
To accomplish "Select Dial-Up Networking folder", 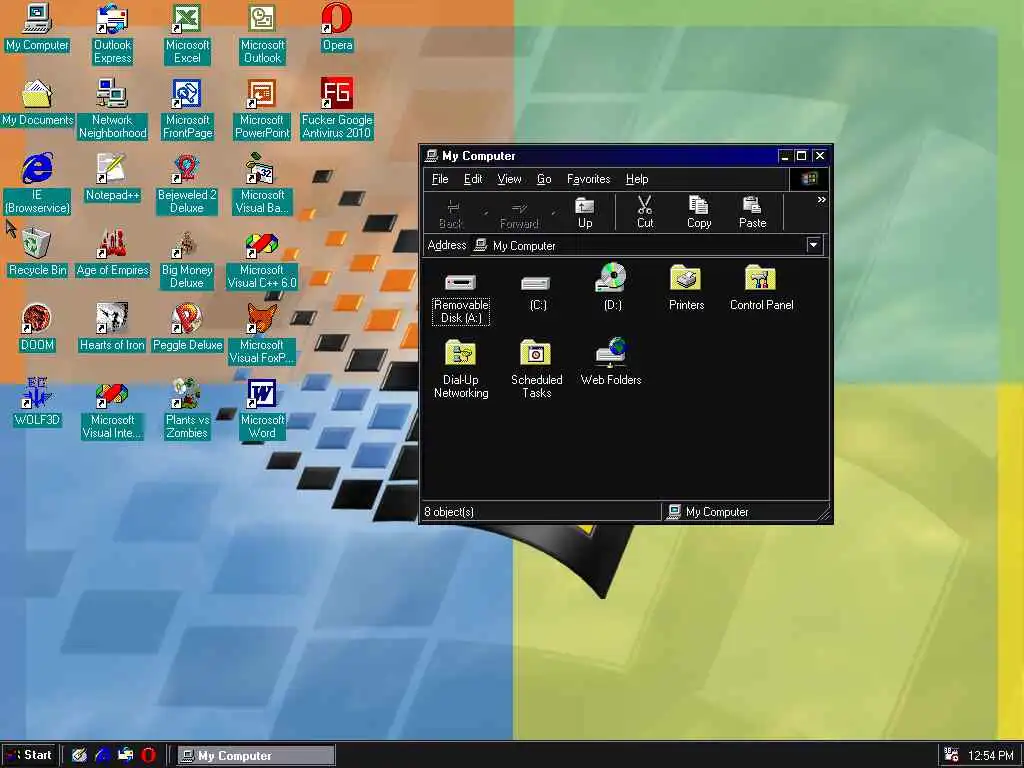I will pyautogui.click(x=460, y=369).
